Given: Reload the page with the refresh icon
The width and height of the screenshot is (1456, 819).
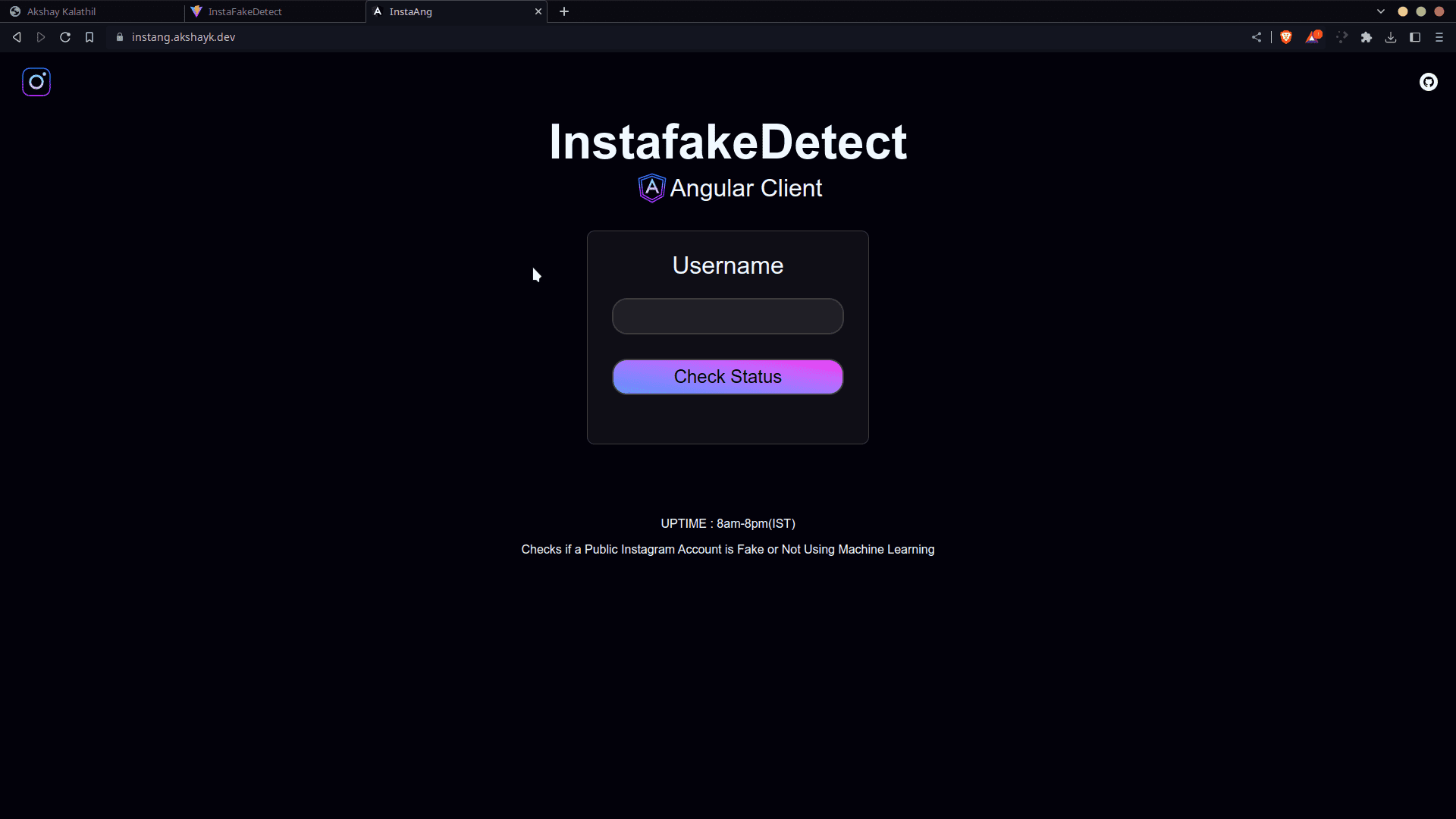Looking at the screenshot, I should coord(65,37).
